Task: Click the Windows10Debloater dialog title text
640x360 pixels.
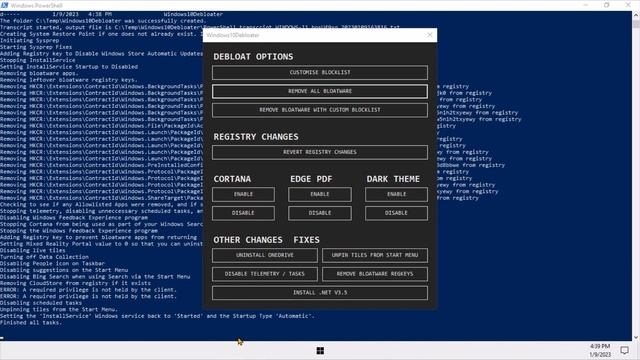Action: click(233, 35)
